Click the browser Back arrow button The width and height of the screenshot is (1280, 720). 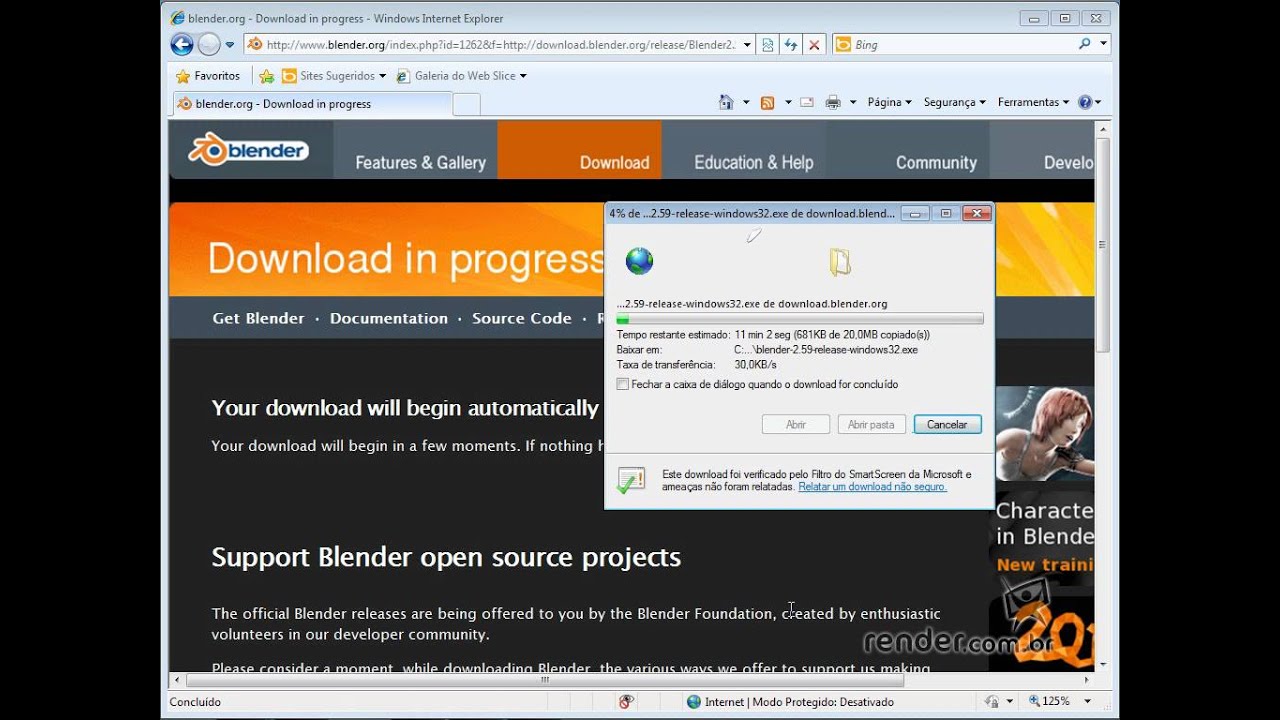(181, 44)
